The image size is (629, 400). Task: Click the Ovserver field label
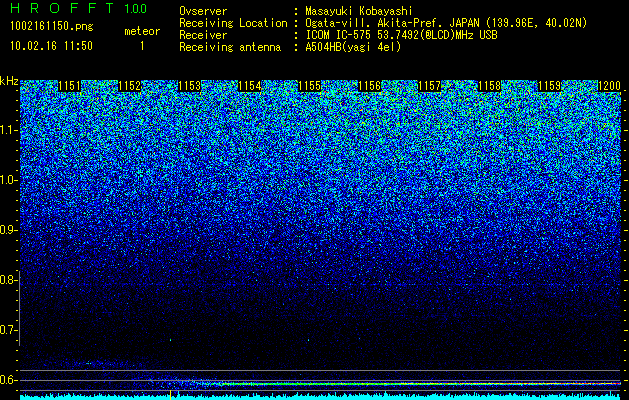click(x=203, y=11)
